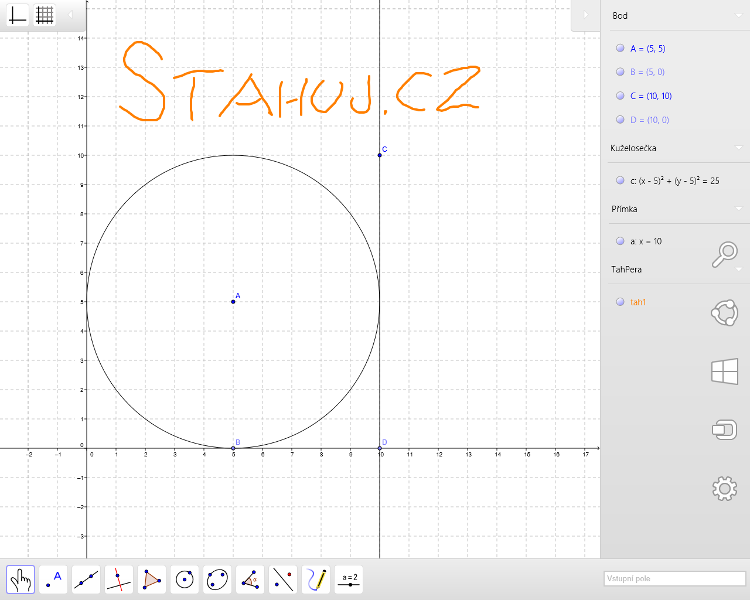Toggle visibility of circle c
This screenshot has height=600, width=750.
coord(620,180)
